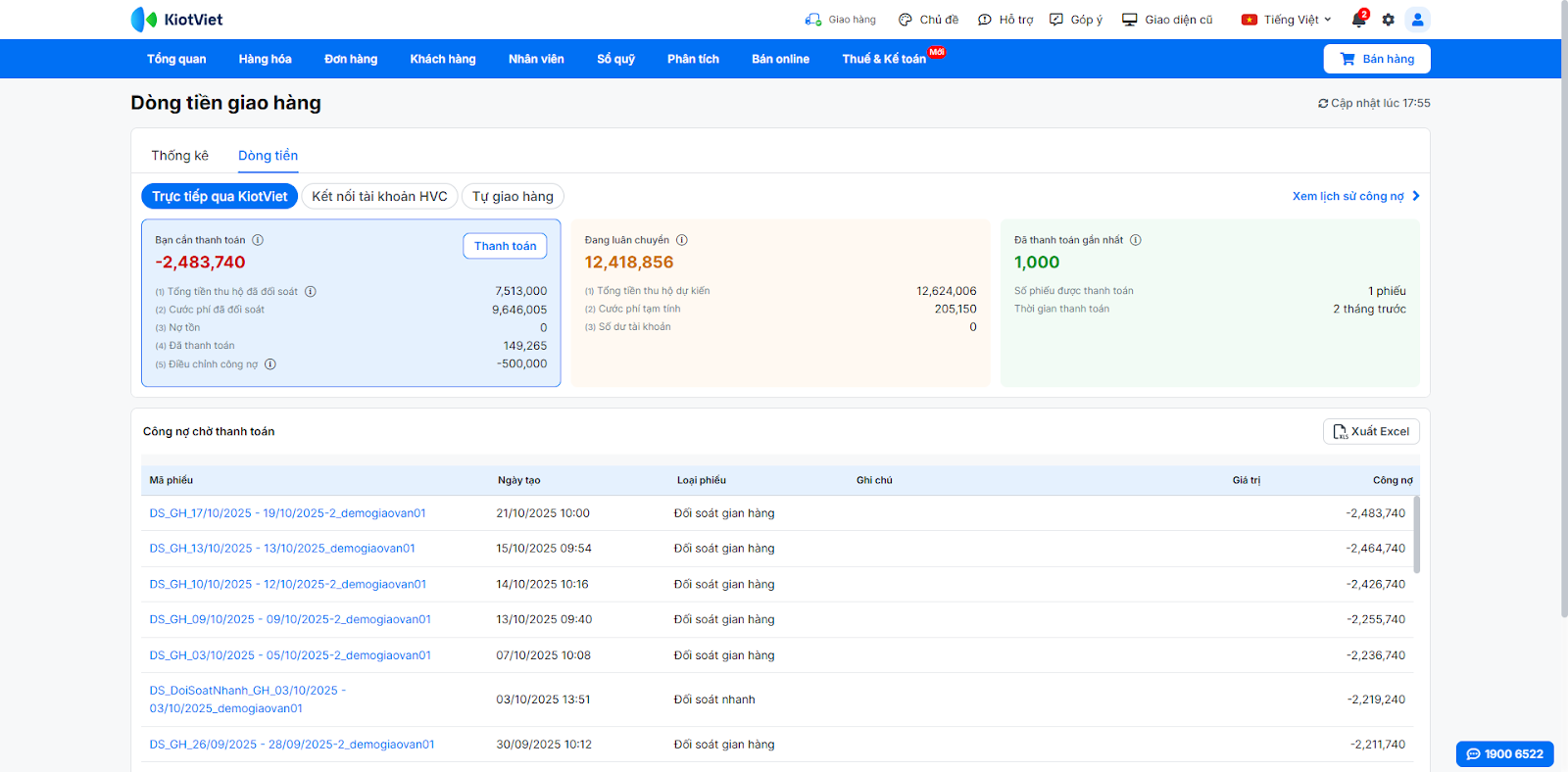The height and width of the screenshot is (772, 1568).
Task: Click info icon beside Đã thanh toán gần nhất
Action: 1136,240
